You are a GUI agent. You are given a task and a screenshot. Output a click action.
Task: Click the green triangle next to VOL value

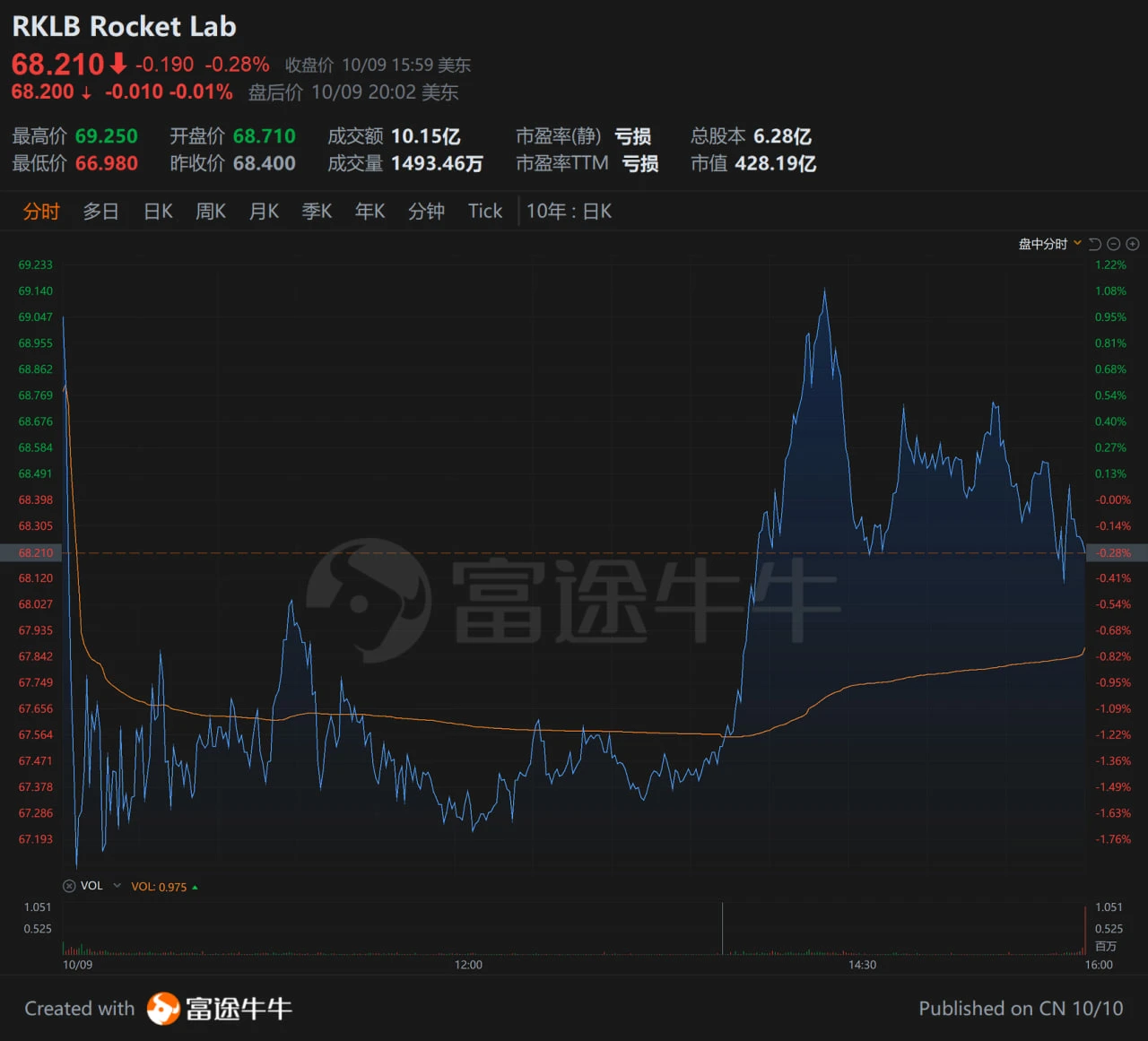coord(195,887)
